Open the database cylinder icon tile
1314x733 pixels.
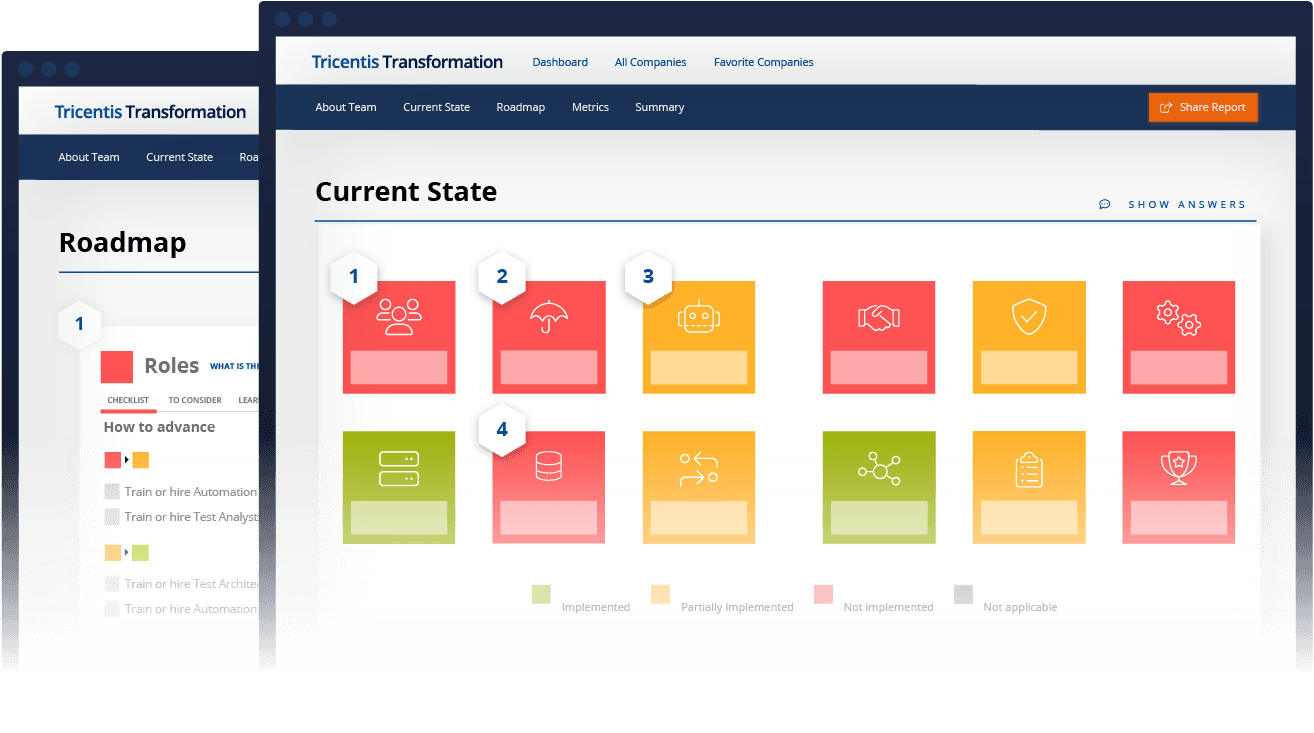click(549, 487)
